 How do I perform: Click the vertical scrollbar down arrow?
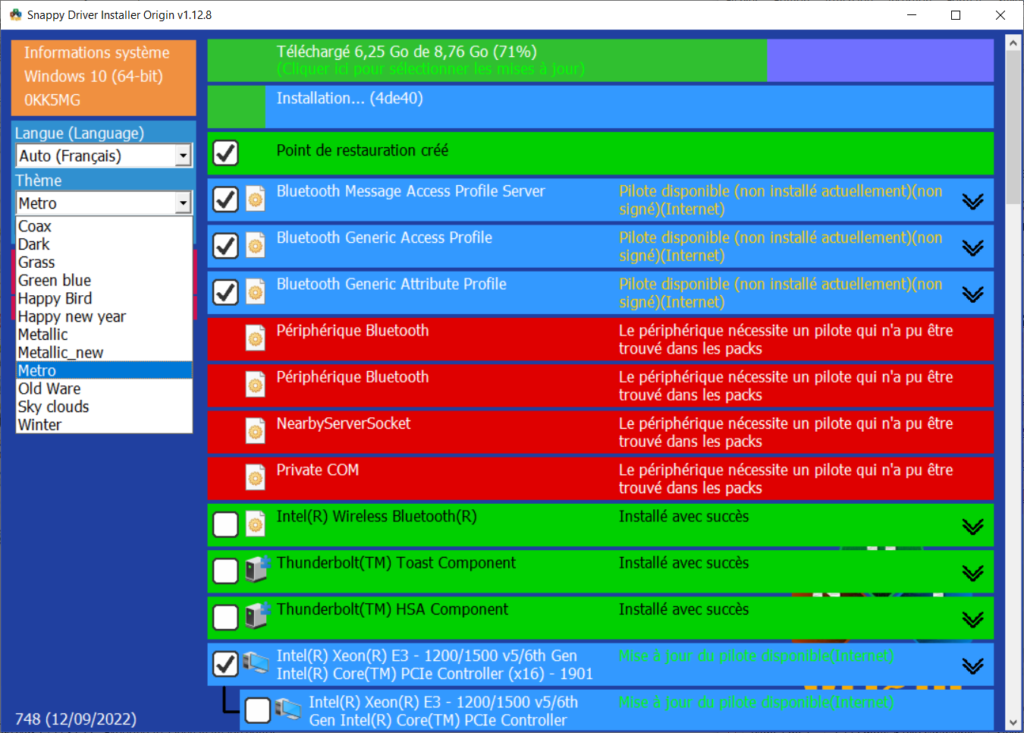click(x=1013, y=723)
